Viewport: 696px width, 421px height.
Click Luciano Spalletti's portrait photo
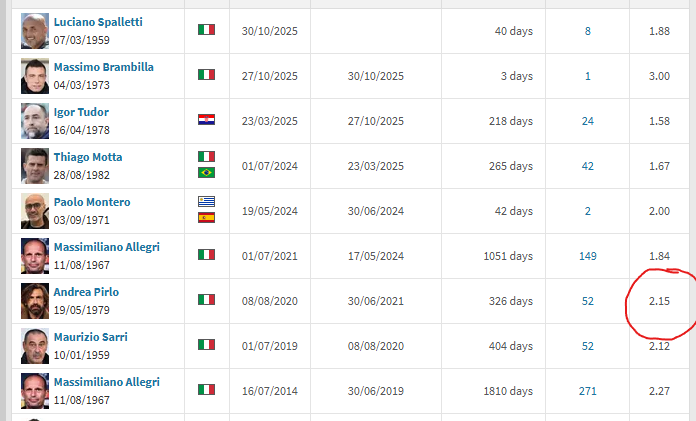[x=35, y=31]
